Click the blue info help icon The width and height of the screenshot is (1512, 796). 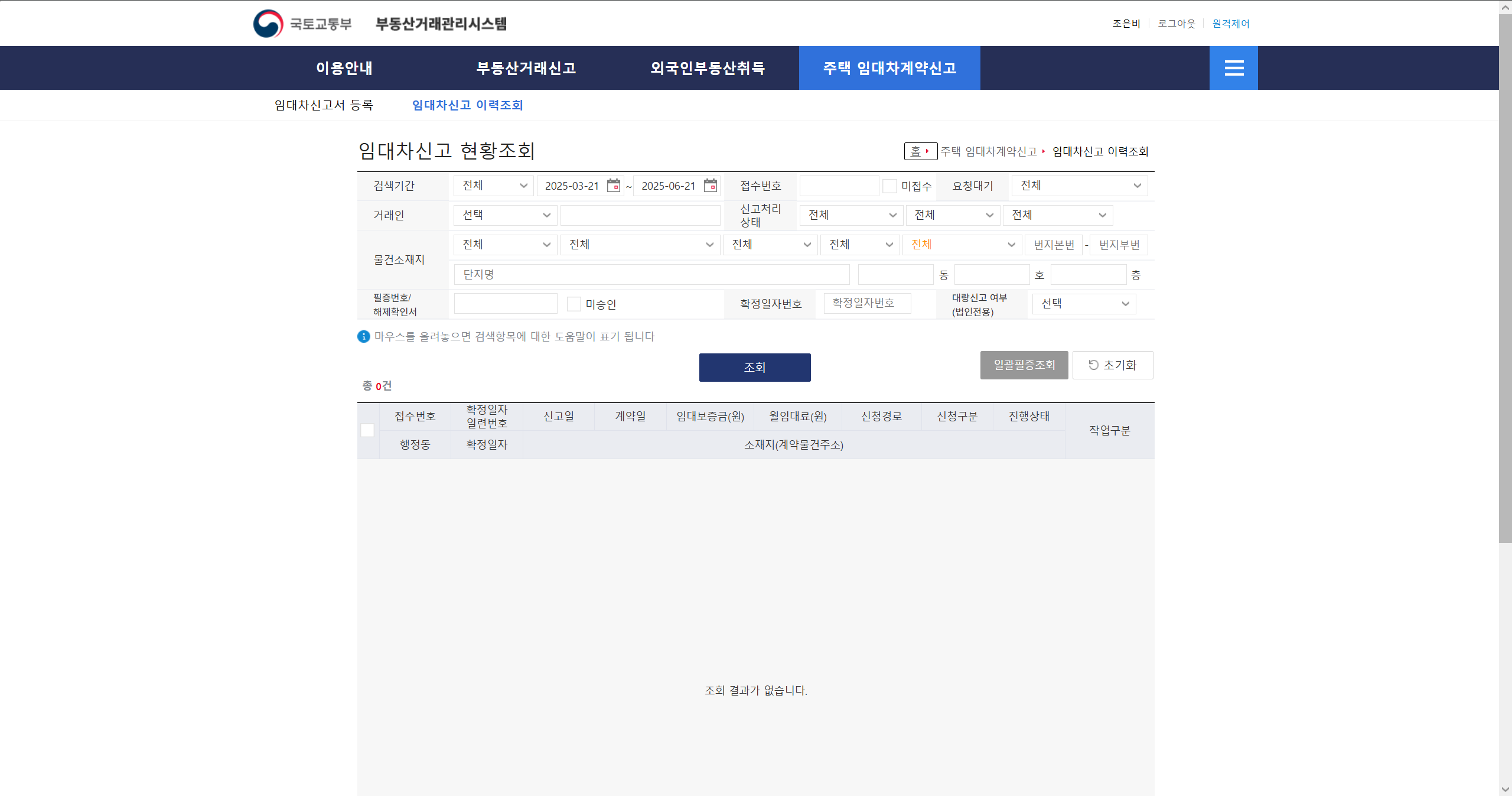click(x=364, y=336)
